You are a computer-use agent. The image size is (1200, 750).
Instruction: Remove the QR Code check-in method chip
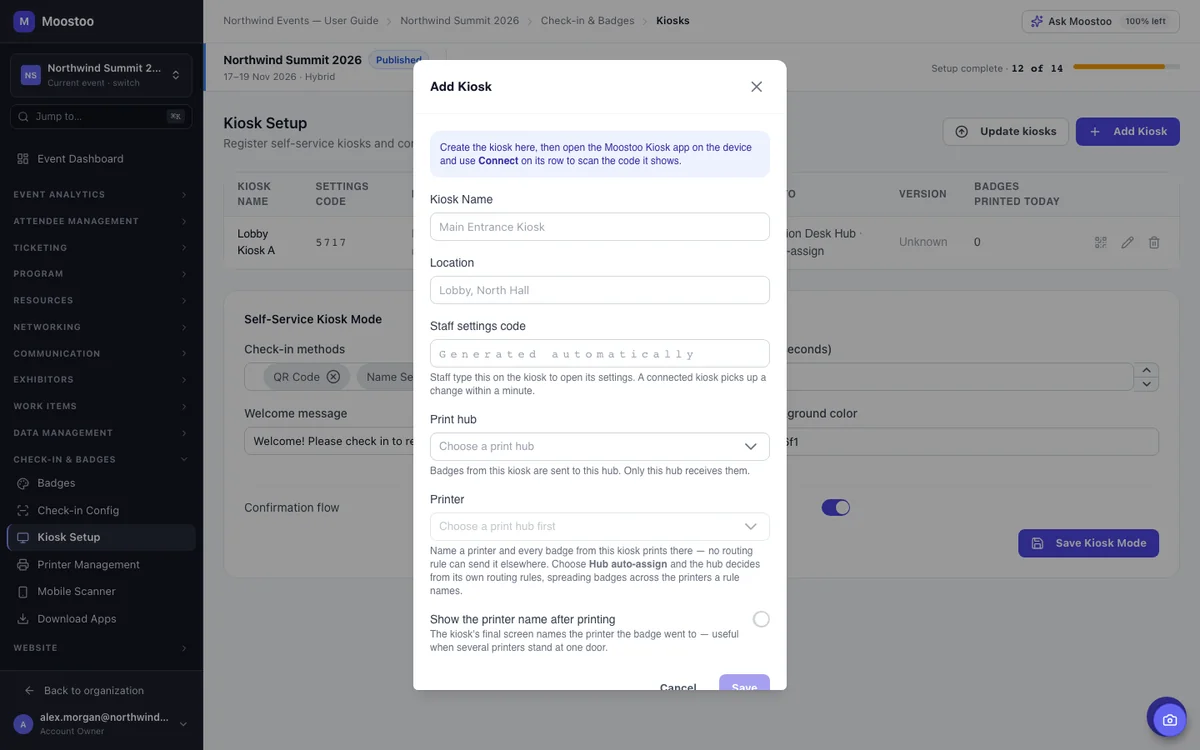[x=333, y=377]
